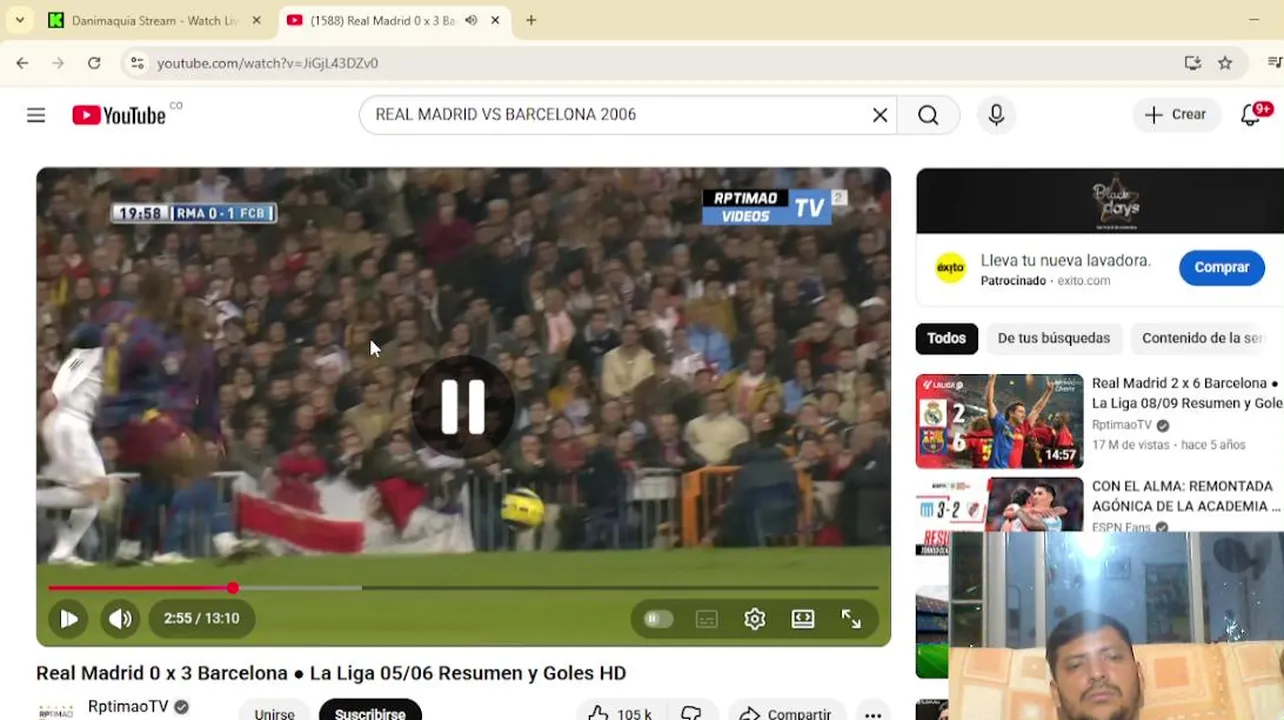Screen dimensions: 1284x720
Task: Open a new browser tab
Action: (531, 20)
